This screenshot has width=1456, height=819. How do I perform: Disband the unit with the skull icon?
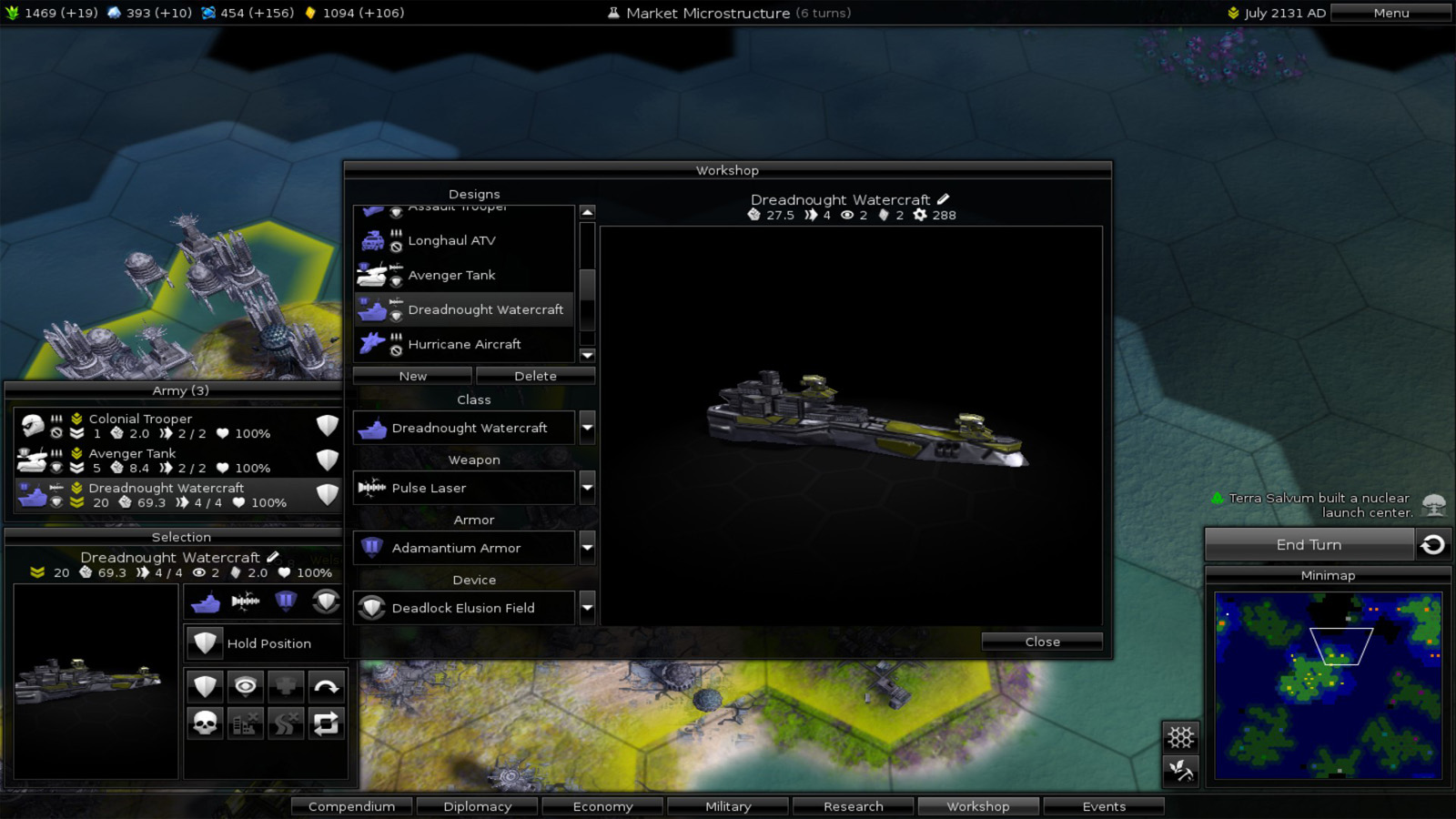[205, 723]
